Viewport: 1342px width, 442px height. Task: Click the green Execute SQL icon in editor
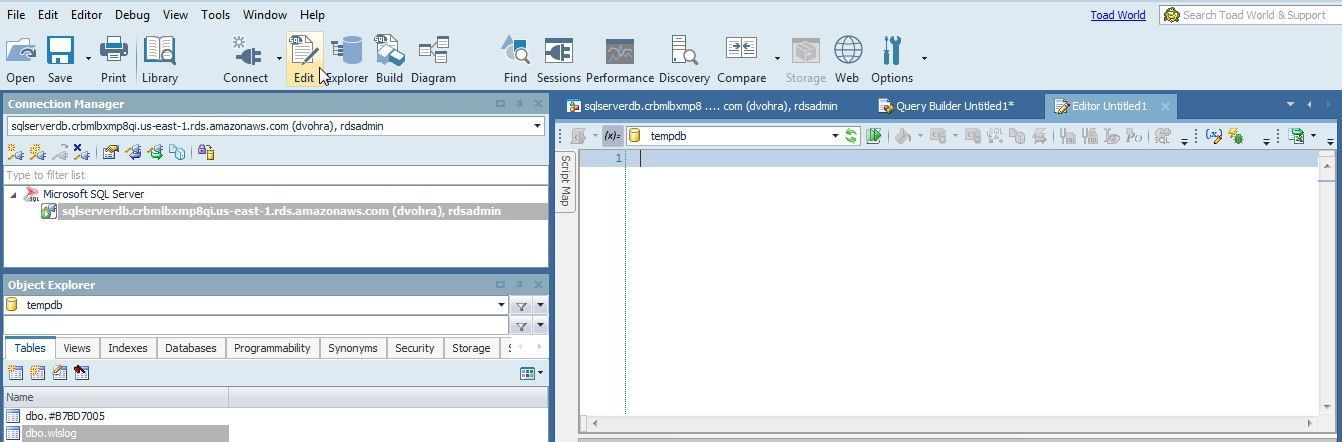click(x=873, y=136)
